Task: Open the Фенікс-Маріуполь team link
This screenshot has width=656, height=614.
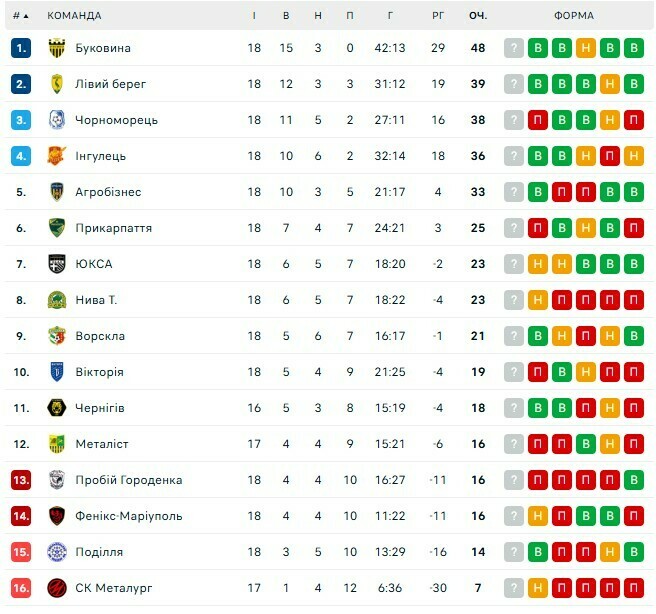Action: [128, 516]
